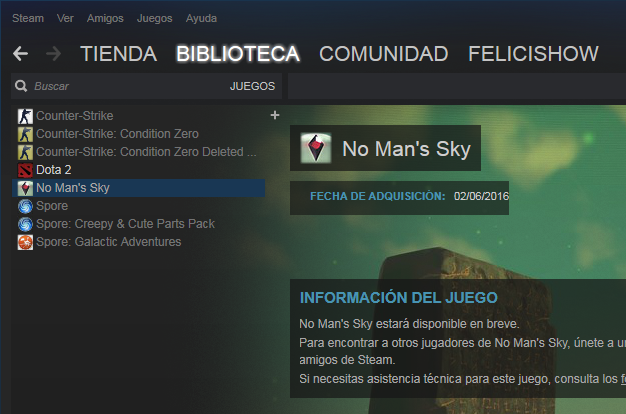Switch to the TIENDA tab
The height and width of the screenshot is (414, 626).
(119, 54)
